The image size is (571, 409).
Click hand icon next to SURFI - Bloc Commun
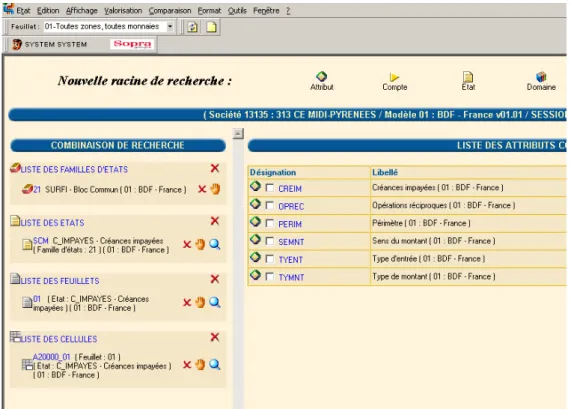coord(215,189)
